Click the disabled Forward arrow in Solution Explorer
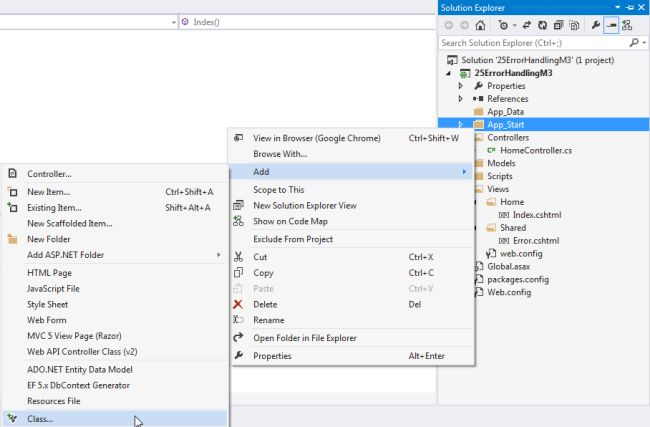This screenshot has width=650, height=427. click(x=464, y=25)
